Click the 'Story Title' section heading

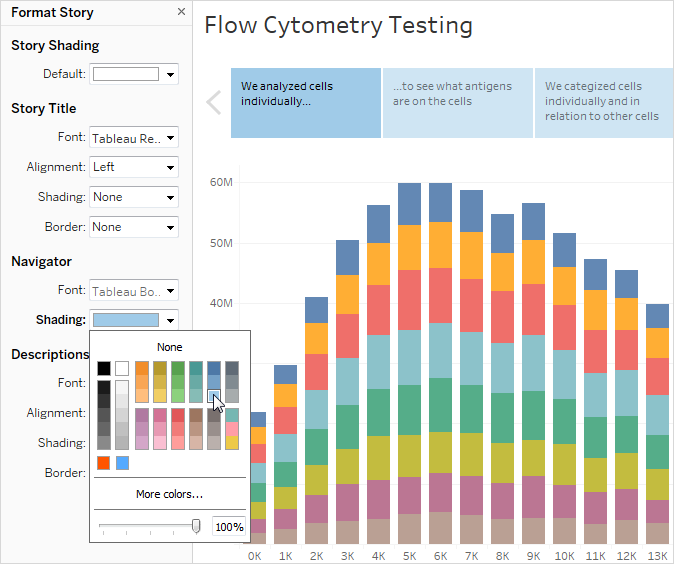43,108
